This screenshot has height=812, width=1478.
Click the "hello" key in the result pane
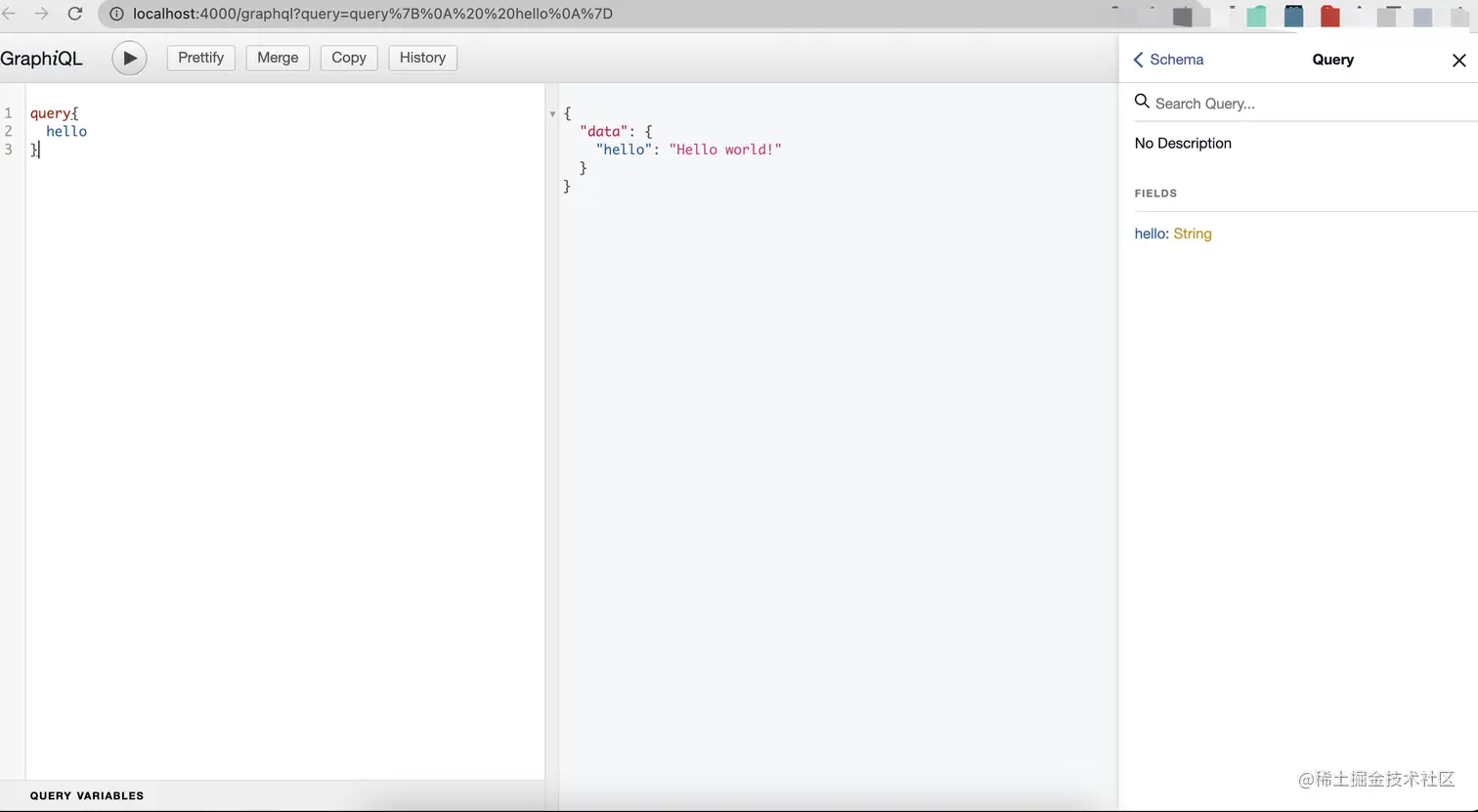click(x=625, y=150)
